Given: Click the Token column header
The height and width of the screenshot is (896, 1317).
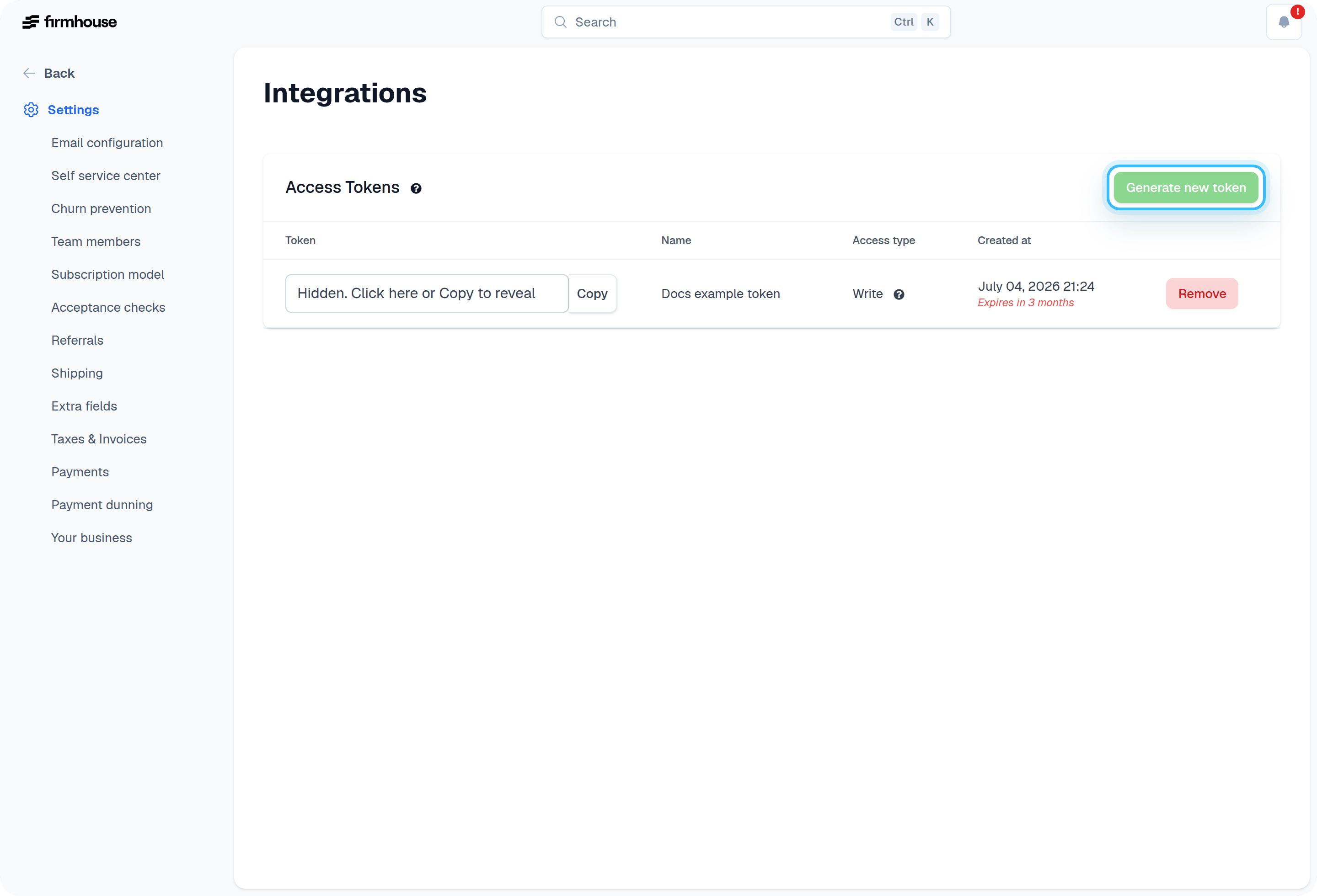Looking at the screenshot, I should point(300,240).
